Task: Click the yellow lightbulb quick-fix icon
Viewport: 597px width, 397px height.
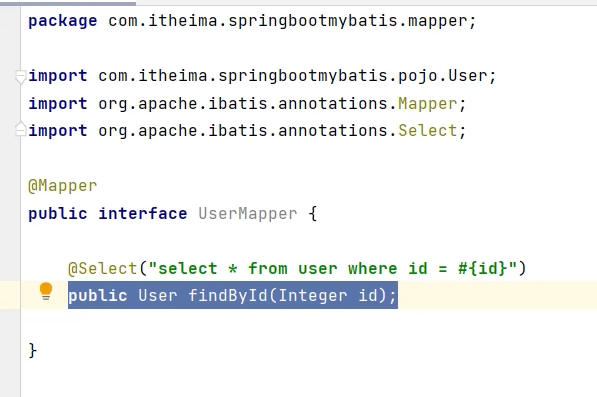Action: [x=46, y=292]
